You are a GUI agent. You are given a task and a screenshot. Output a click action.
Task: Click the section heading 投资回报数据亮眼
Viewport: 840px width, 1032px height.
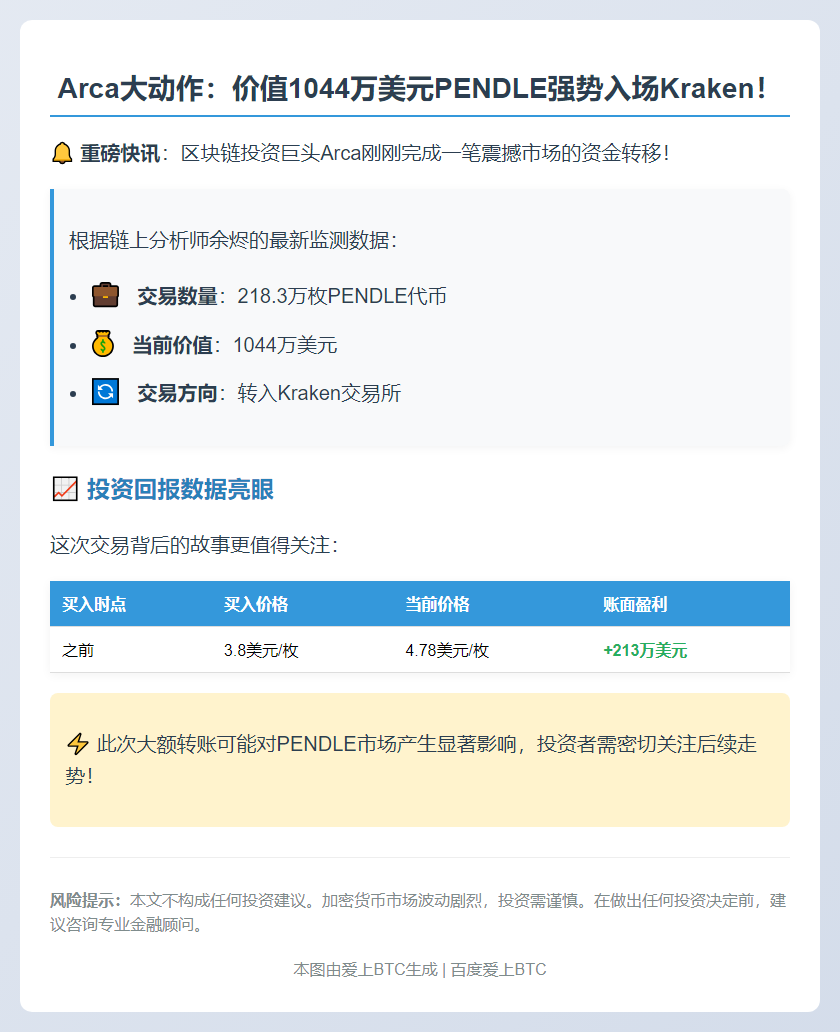pos(180,489)
